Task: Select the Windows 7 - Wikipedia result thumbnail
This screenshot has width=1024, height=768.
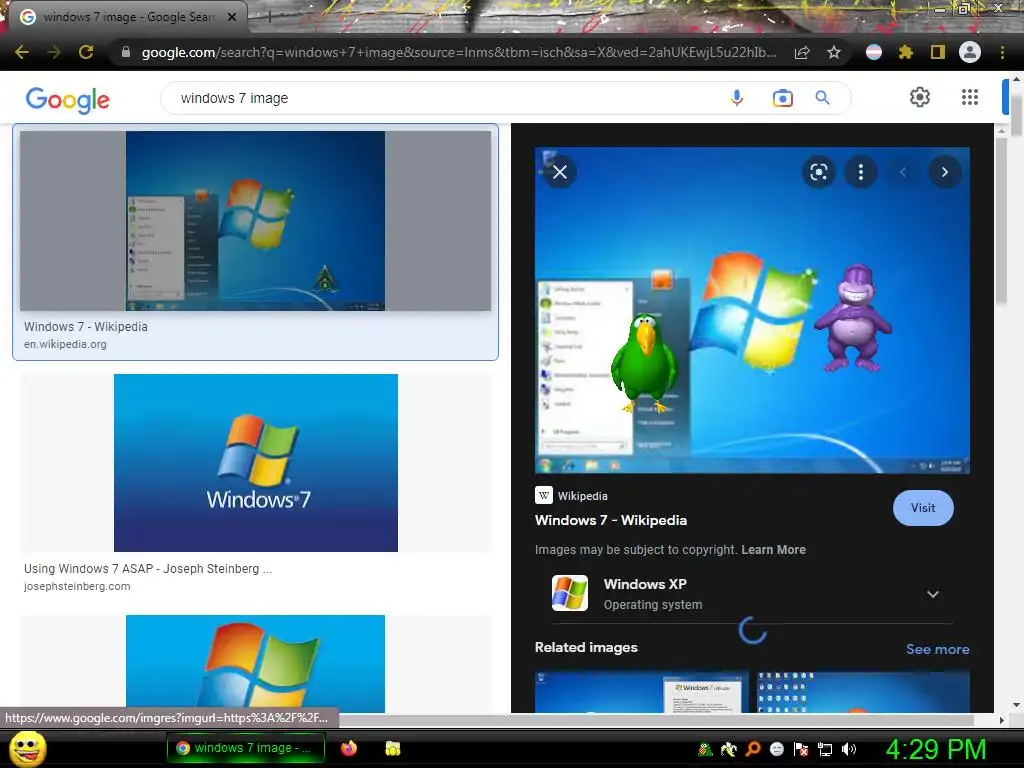Action: point(255,221)
